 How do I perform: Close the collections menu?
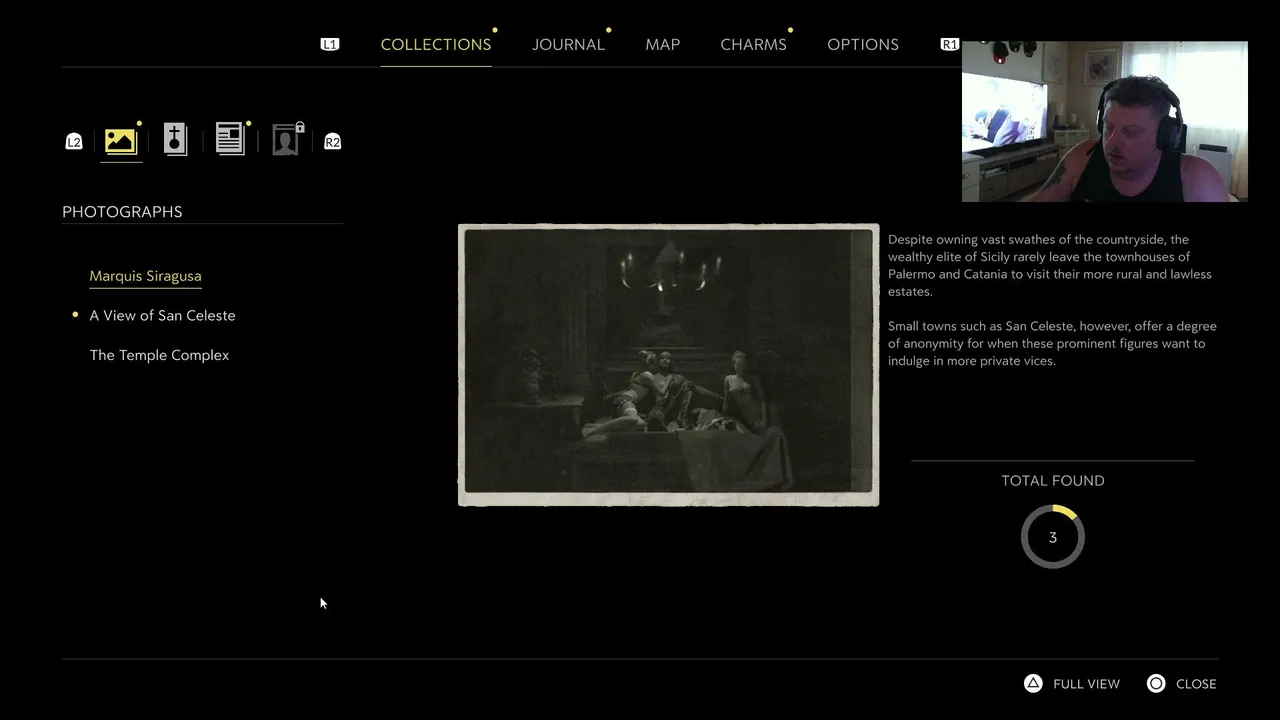click(1196, 684)
